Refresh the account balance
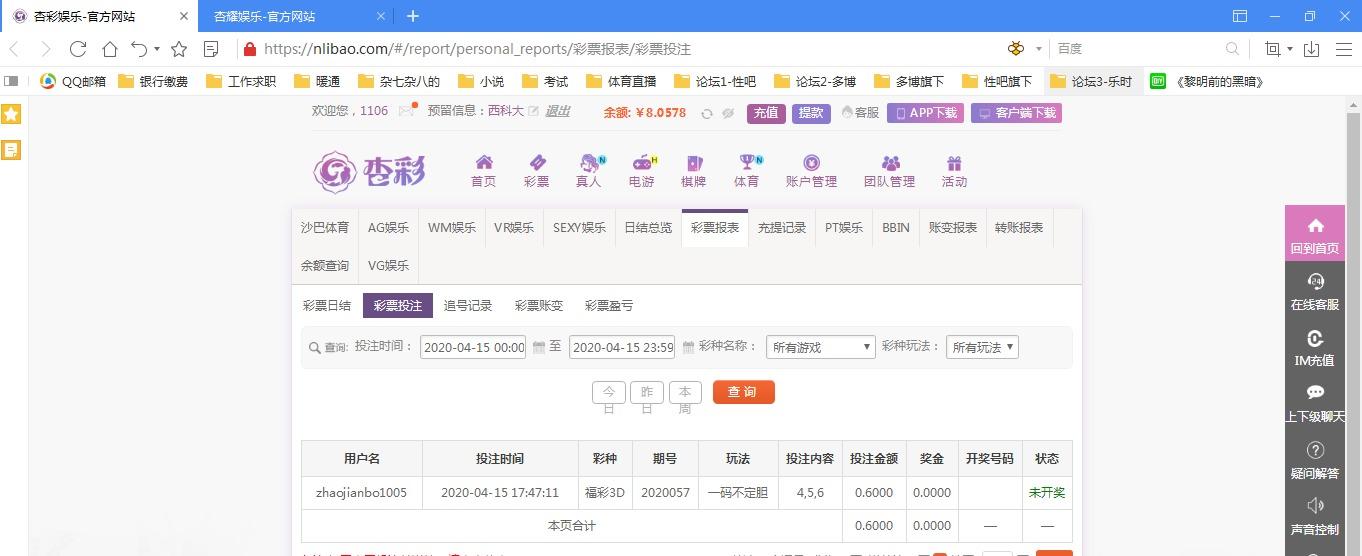Viewport: 1362px width, 556px height. point(707,113)
